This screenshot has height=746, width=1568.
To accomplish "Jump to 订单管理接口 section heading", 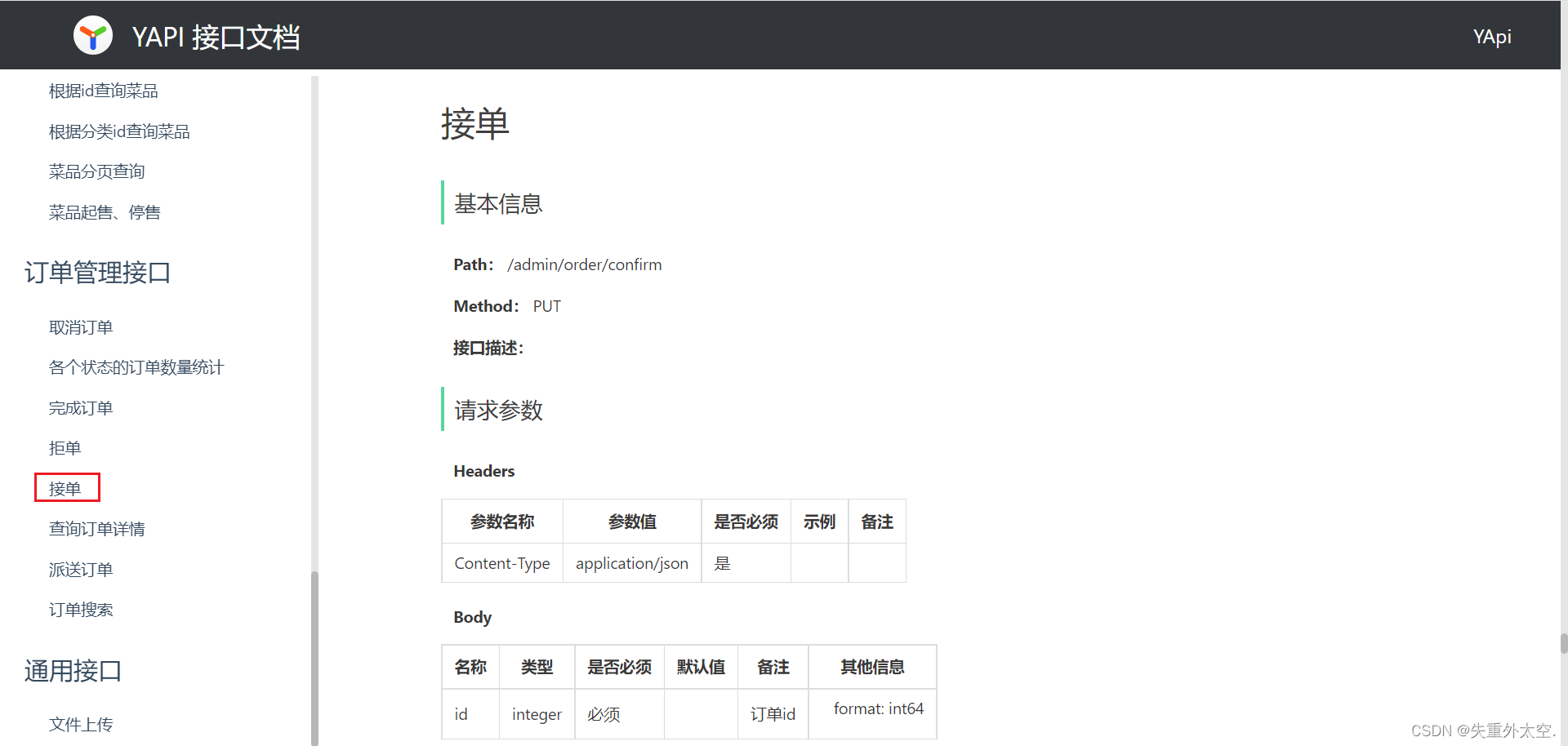I will (x=97, y=272).
